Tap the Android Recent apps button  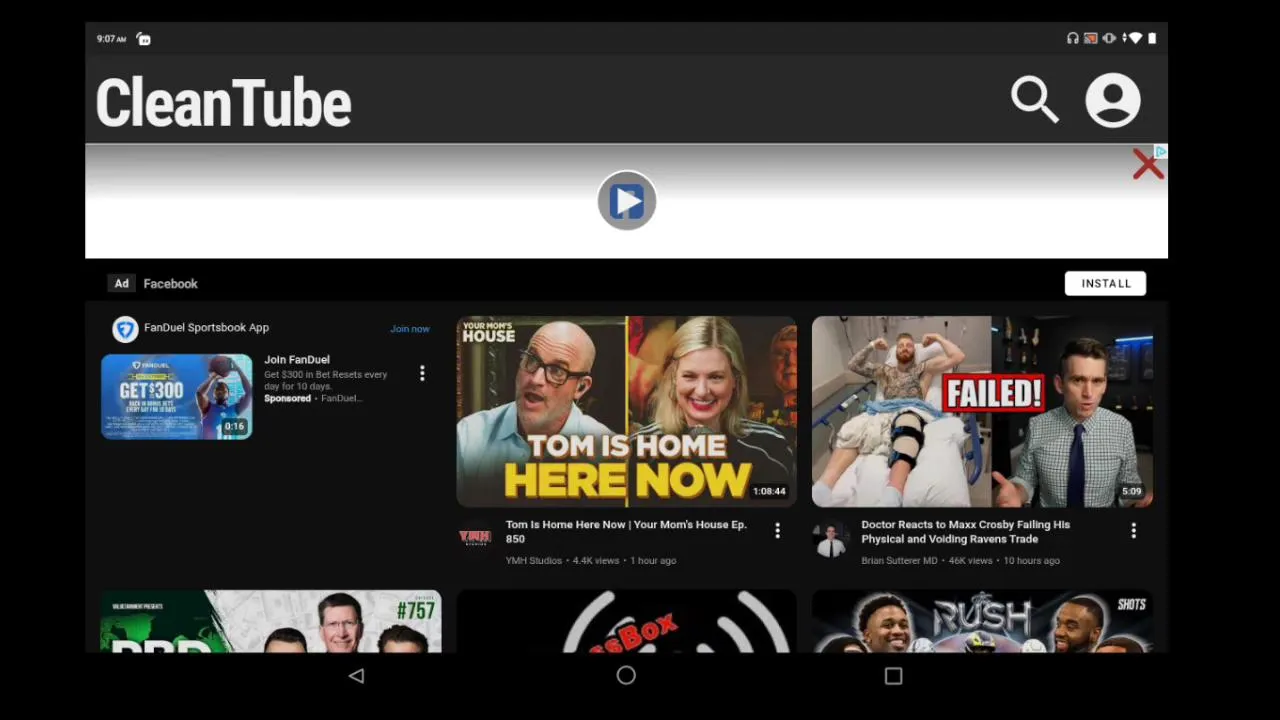click(893, 676)
